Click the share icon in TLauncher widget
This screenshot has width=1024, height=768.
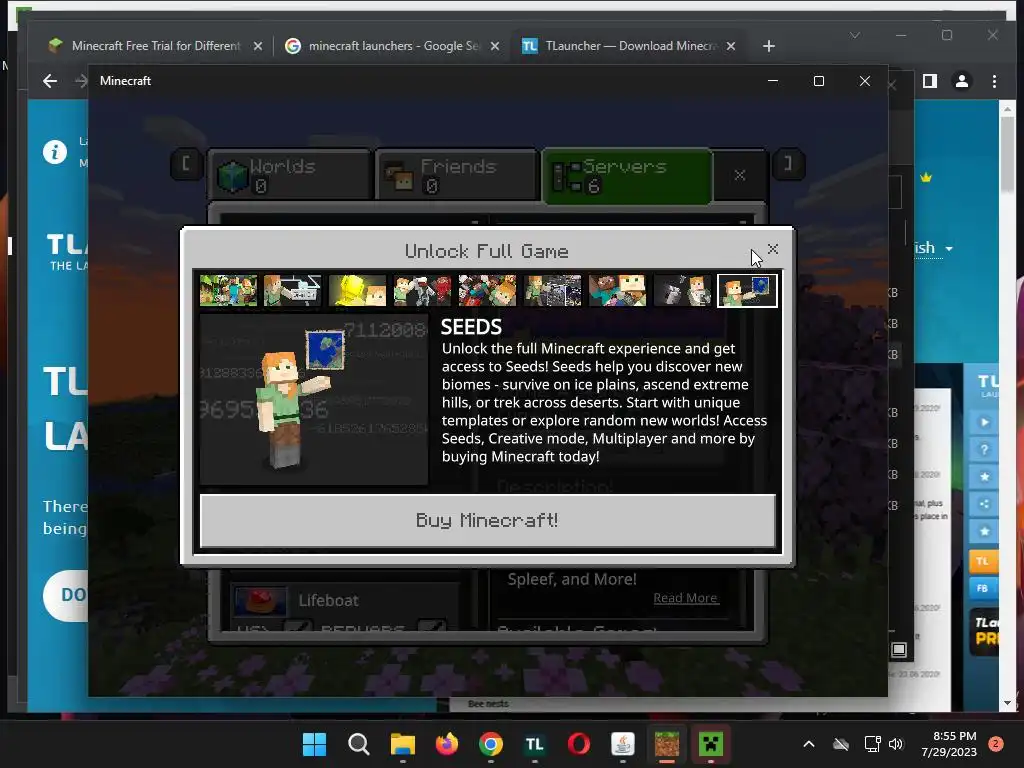[984, 504]
